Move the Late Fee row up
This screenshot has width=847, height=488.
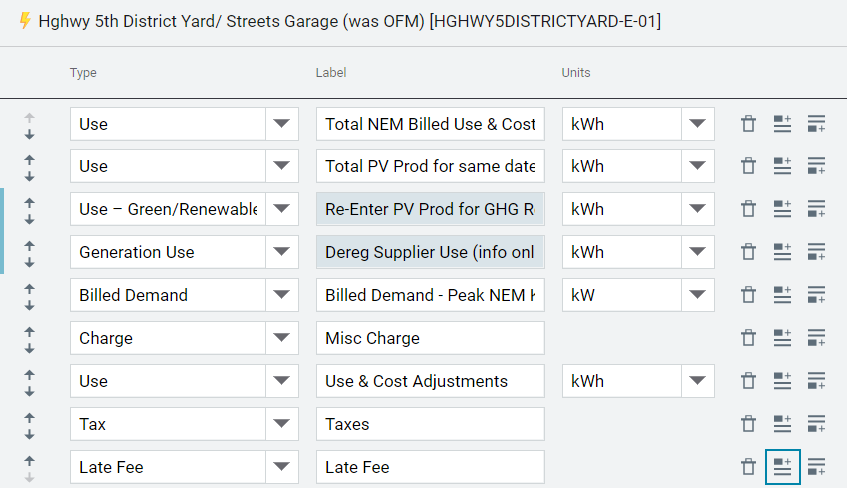pos(29,460)
